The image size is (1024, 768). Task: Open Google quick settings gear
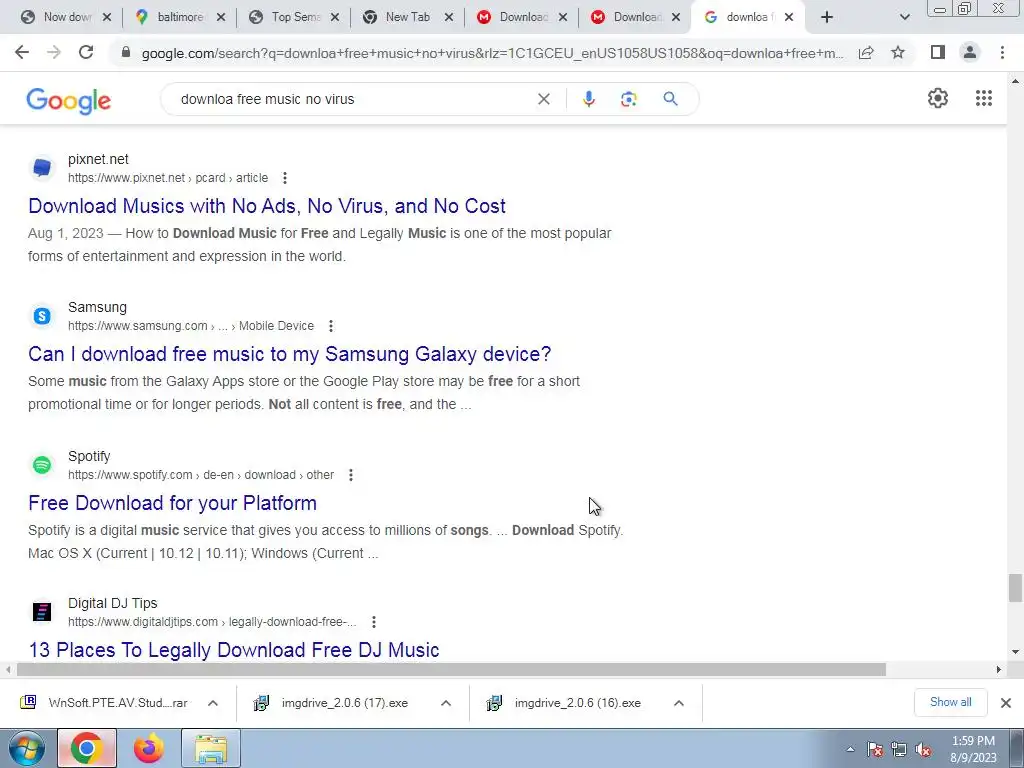tap(938, 98)
